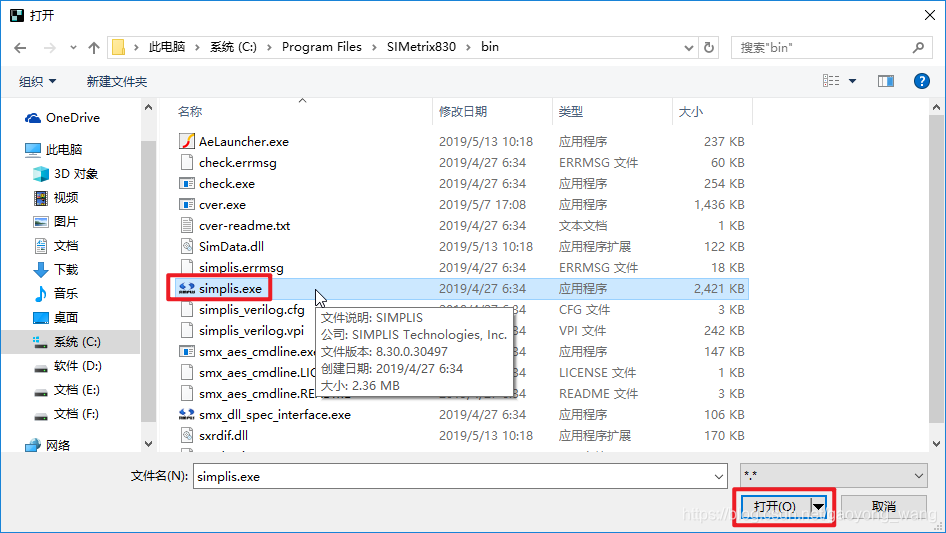Screen dimensions: 946x533
Task: Select simplis_verilog.vpi file
Action: coord(251,331)
